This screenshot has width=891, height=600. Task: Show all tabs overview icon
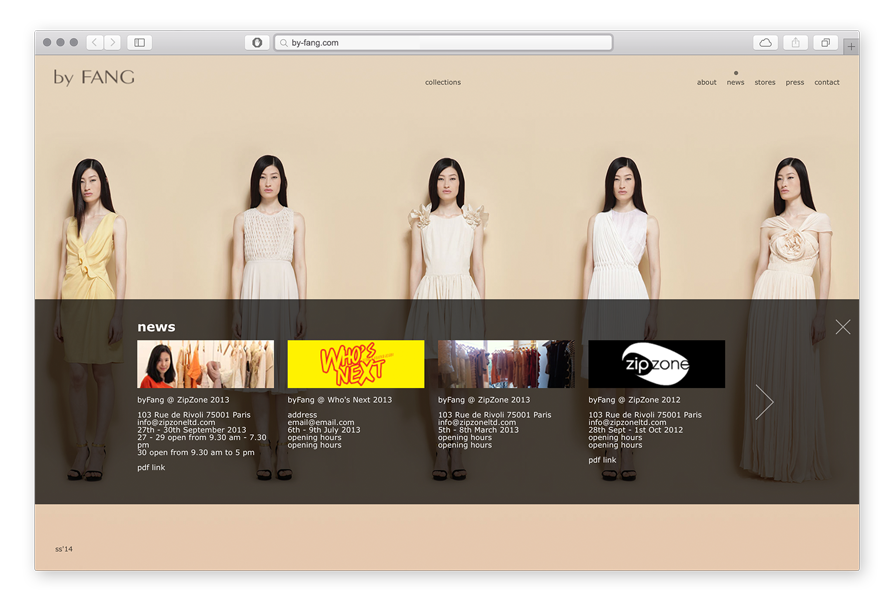[x=825, y=43]
